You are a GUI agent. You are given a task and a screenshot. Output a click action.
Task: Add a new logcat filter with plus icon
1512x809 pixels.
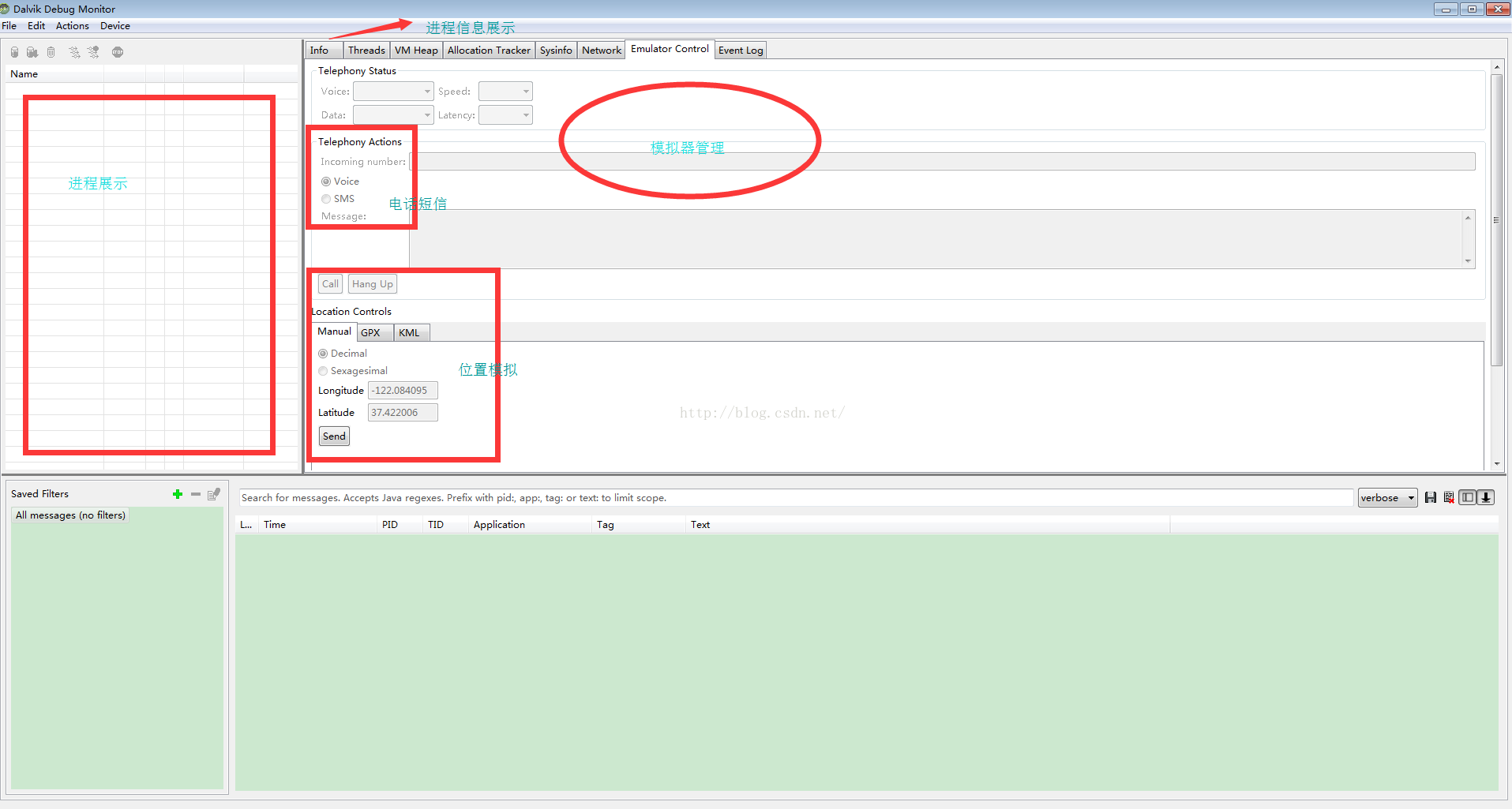click(x=178, y=494)
